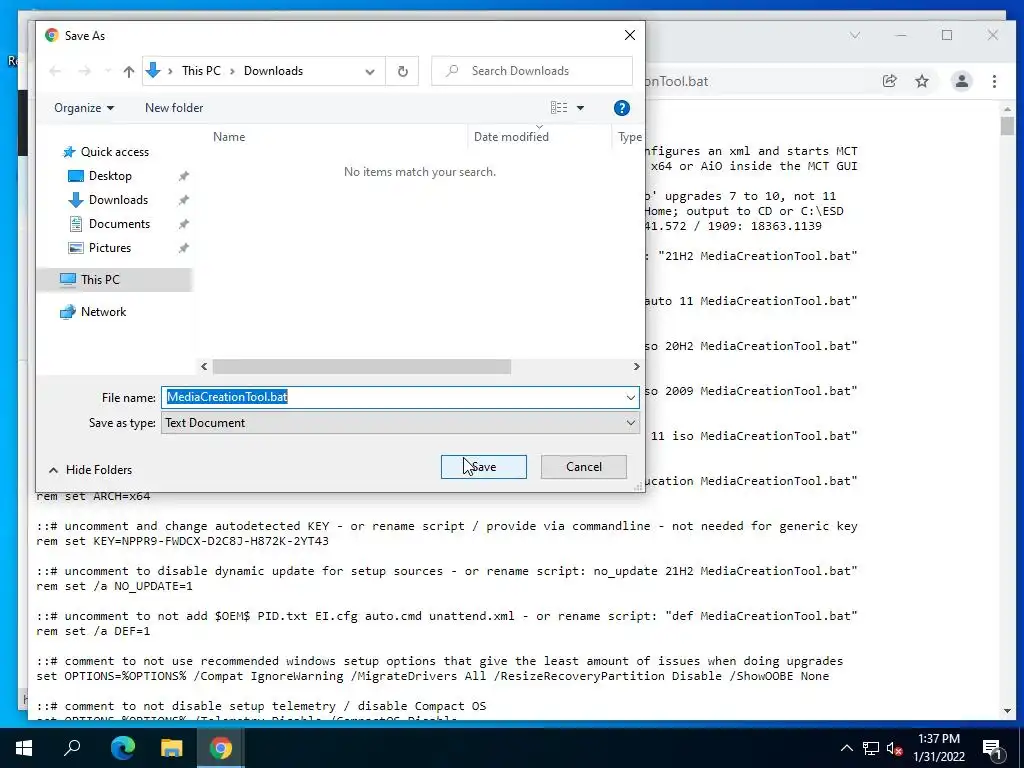
Task: Select 'Downloads' in the address breadcrumb
Action: (273, 71)
